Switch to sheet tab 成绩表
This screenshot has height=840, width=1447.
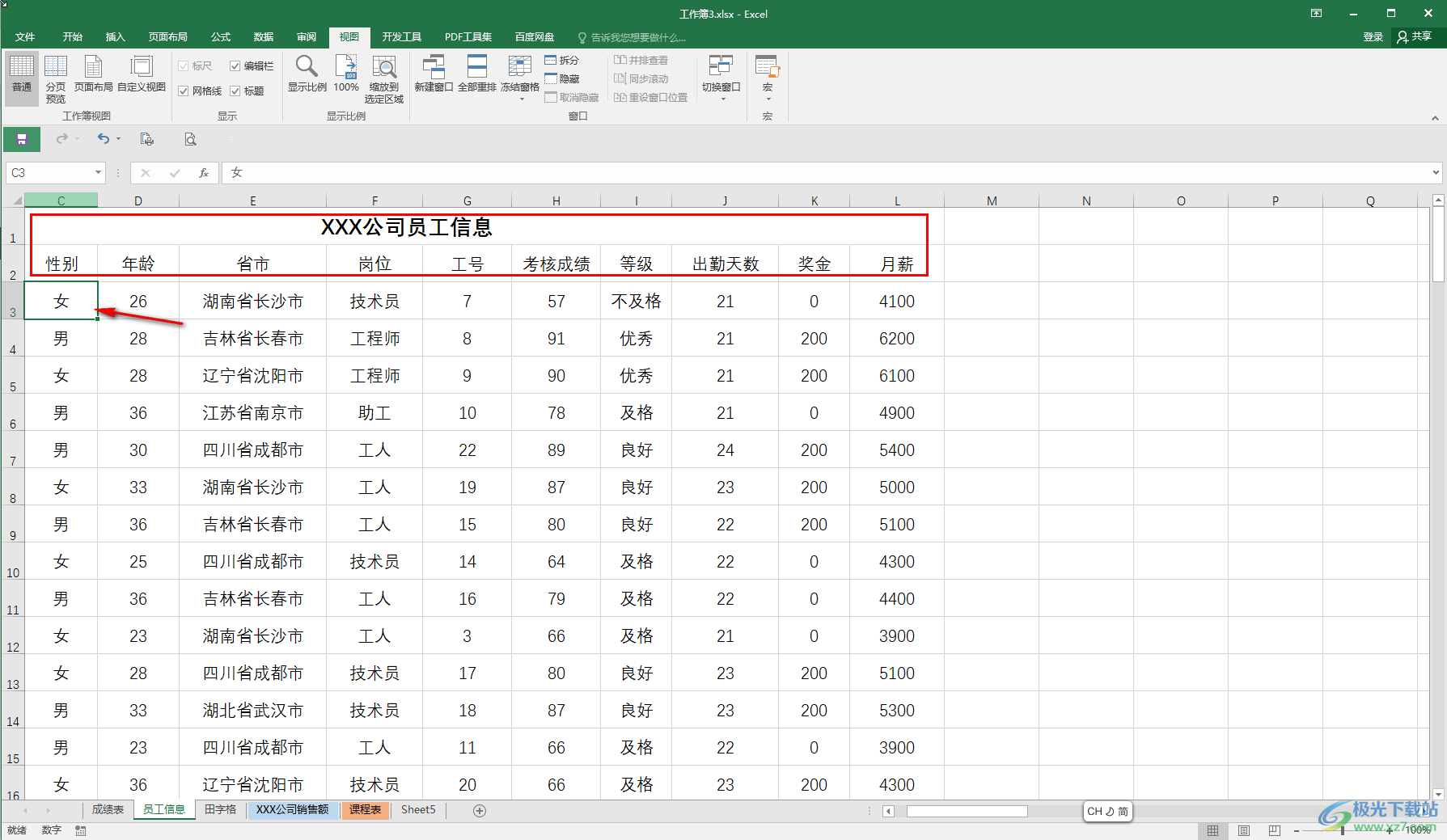(108, 810)
